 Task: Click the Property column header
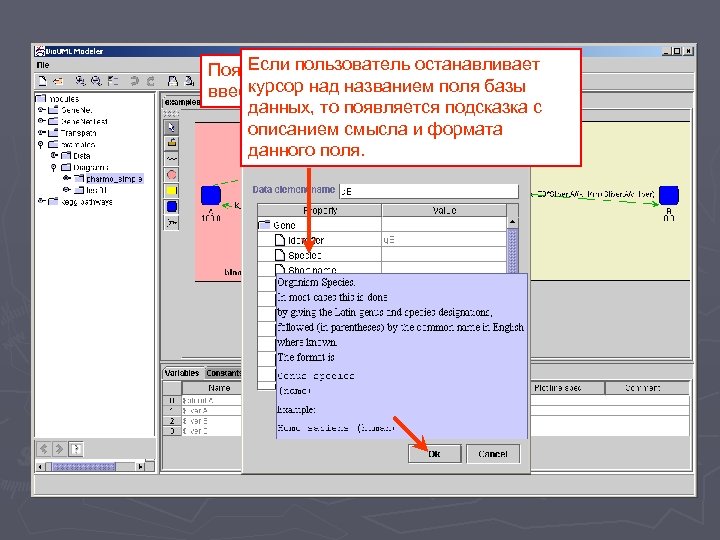pos(320,210)
